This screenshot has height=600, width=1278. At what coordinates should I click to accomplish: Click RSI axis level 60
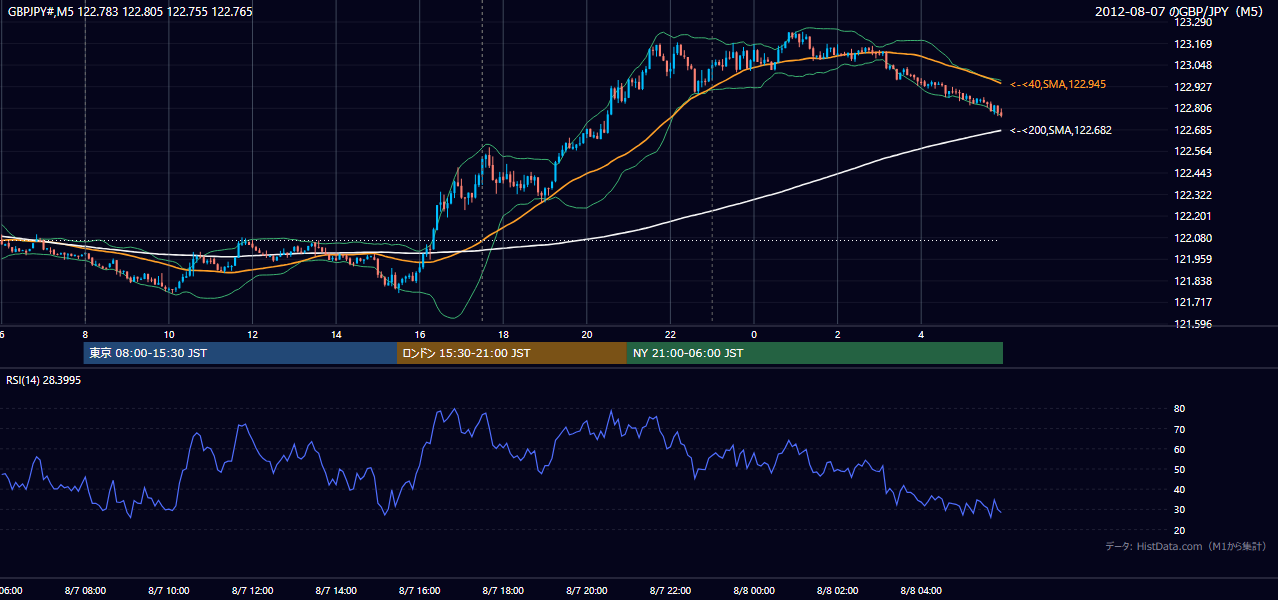click(1179, 449)
